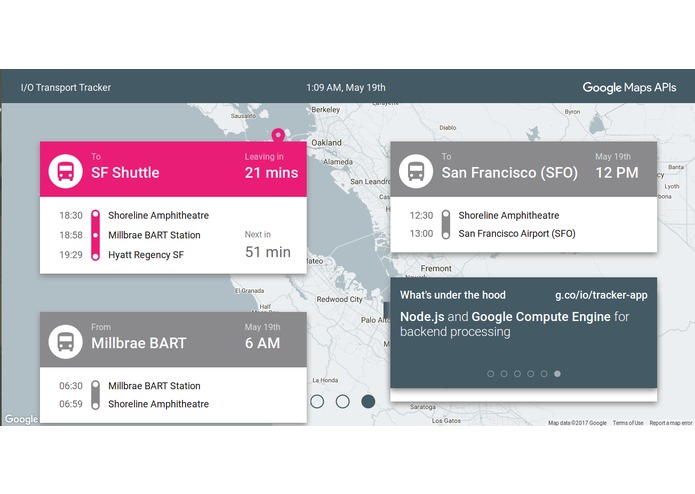Click the La Honda map label
Viewport: 695px width, 494px height.
click(325, 380)
